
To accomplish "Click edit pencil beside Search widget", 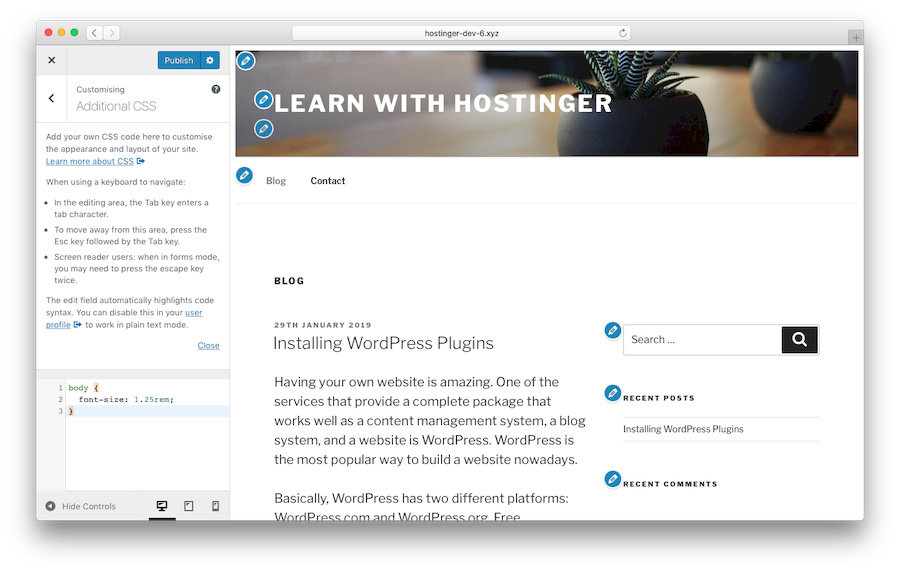I will 612,330.
